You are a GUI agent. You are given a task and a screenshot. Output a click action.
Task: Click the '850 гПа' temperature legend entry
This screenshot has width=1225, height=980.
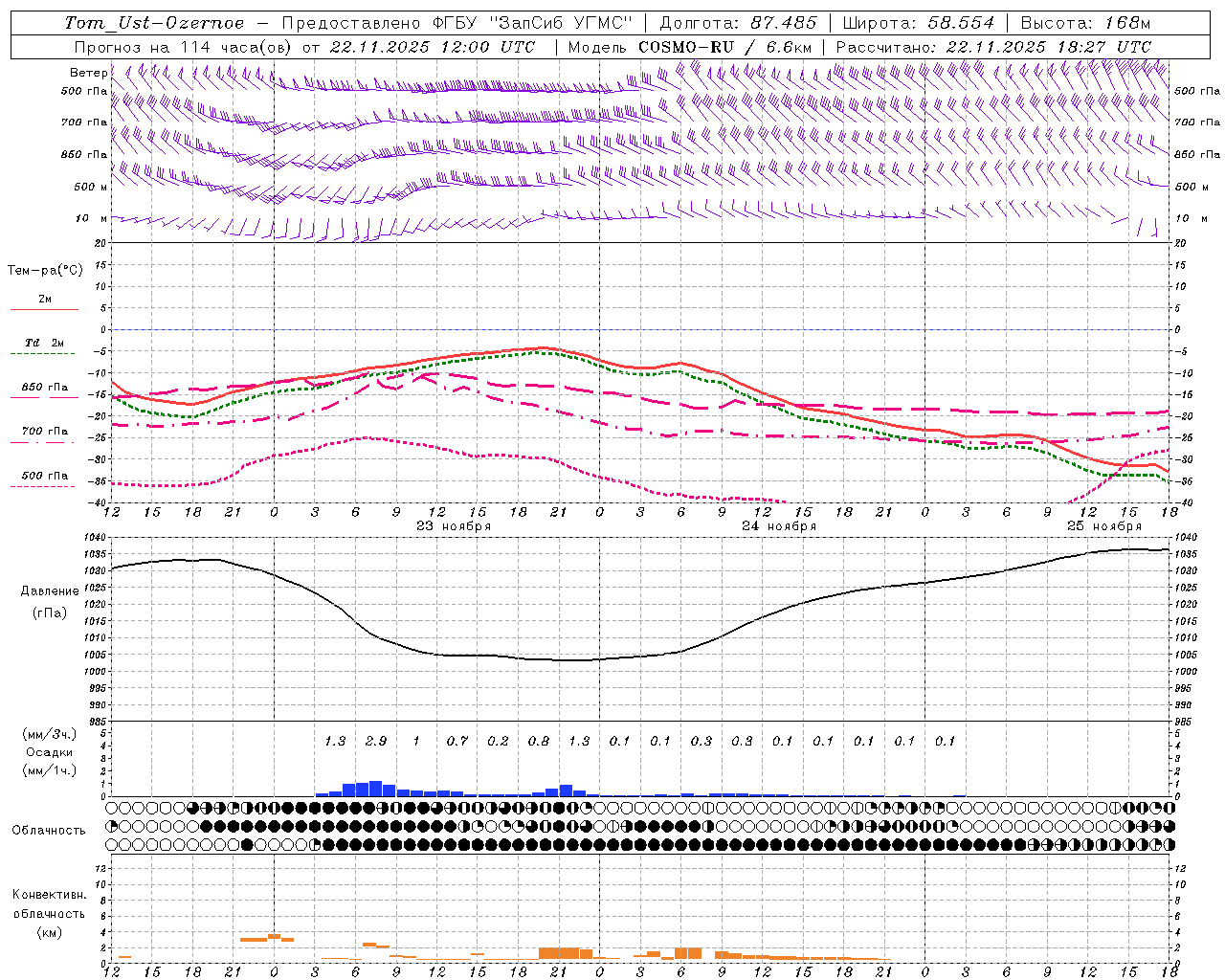click(45, 388)
